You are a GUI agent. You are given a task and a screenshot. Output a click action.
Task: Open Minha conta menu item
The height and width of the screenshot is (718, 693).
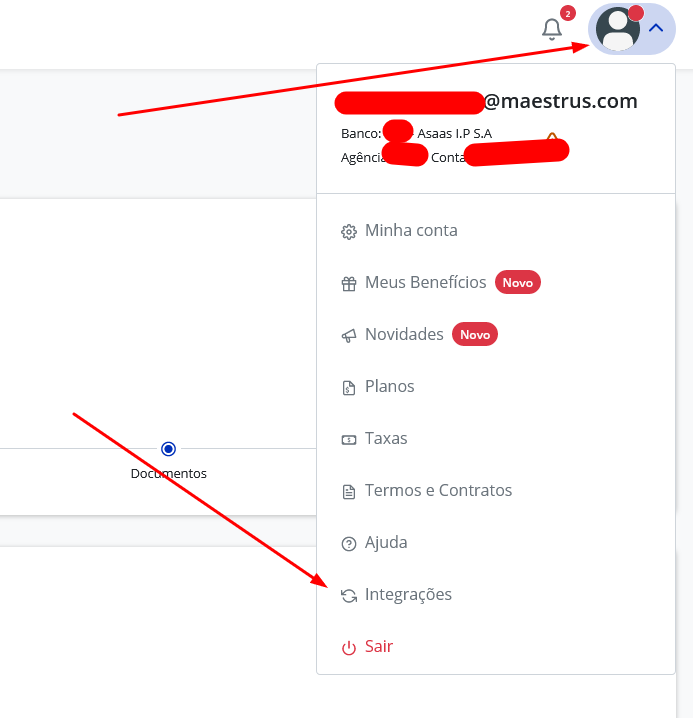(x=496, y=230)
